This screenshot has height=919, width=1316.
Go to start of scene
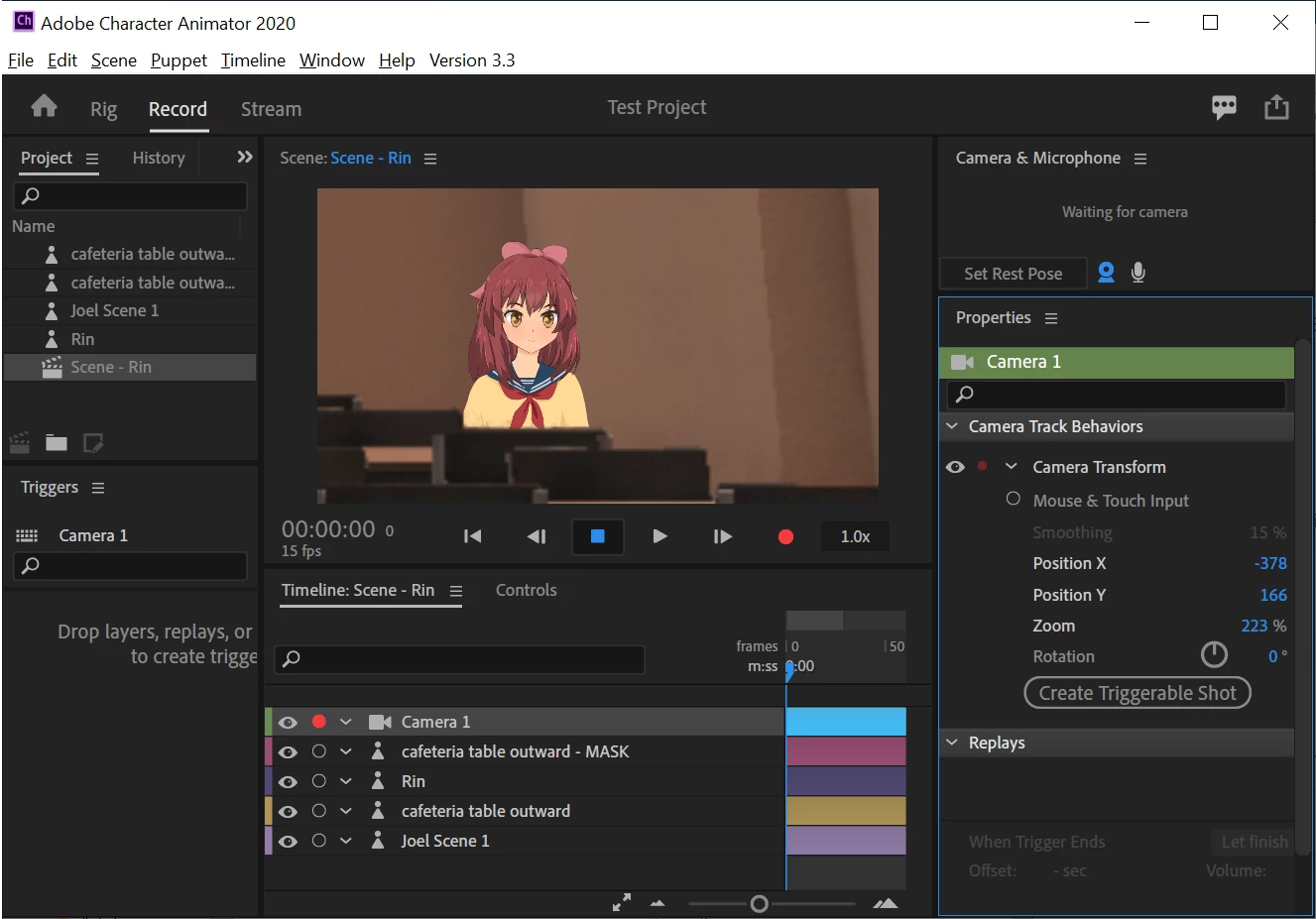(x=473, y=536)
